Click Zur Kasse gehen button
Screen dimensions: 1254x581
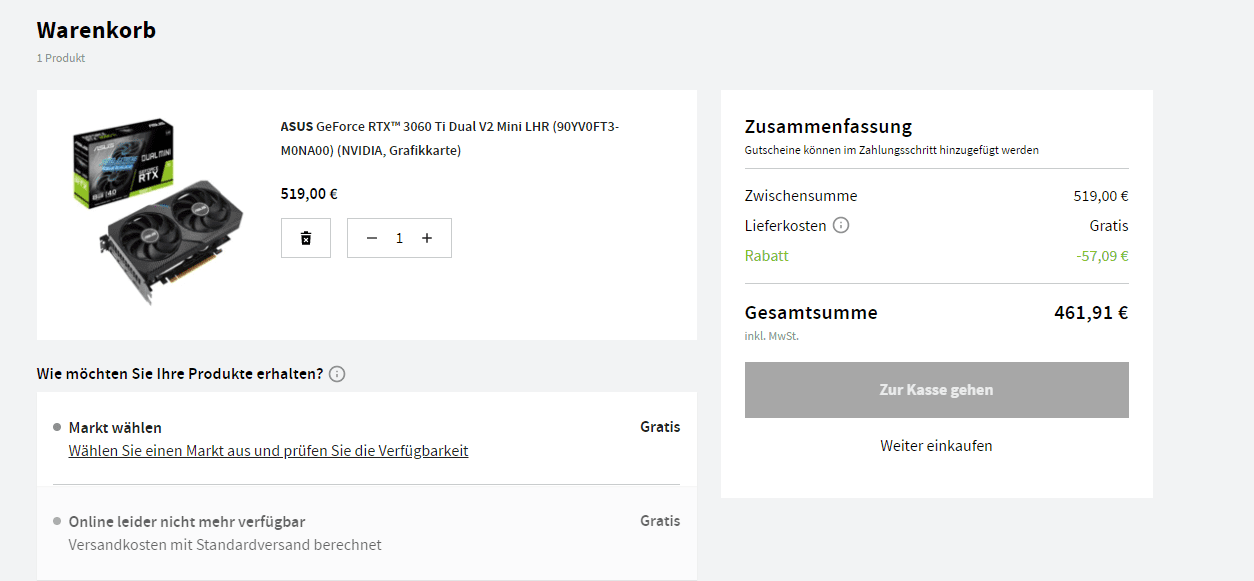[937, 390]
